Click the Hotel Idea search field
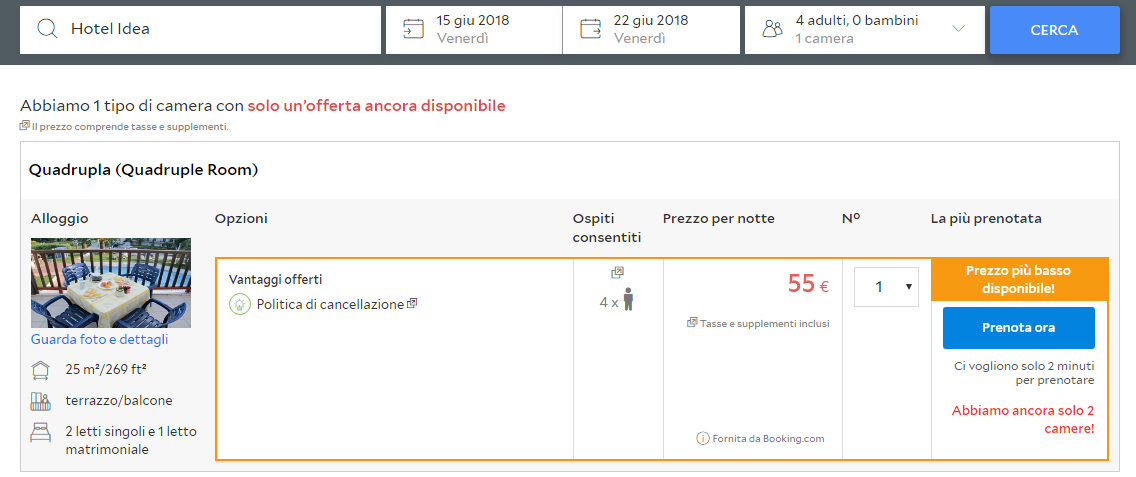The width and height of the screenshot is (1136, 477). coord(220,29)
